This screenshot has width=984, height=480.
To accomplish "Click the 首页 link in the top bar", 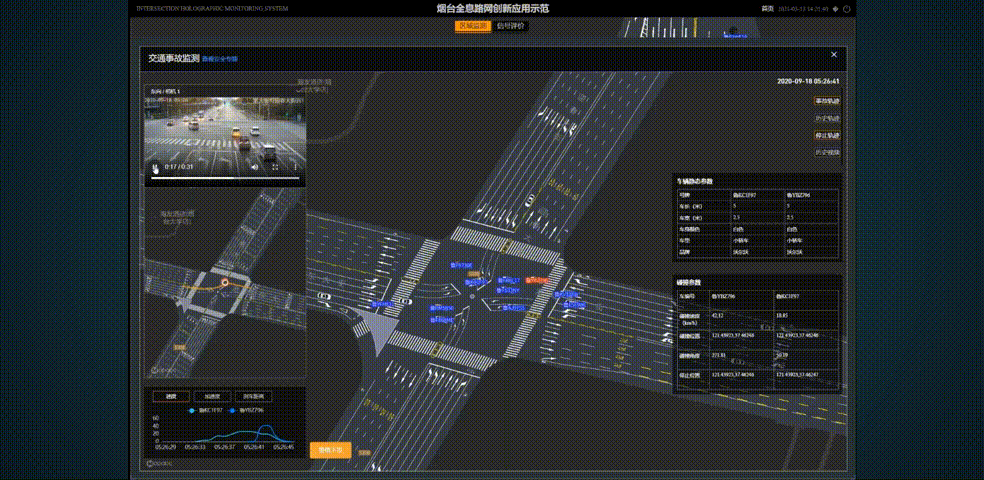I will 768,8.
